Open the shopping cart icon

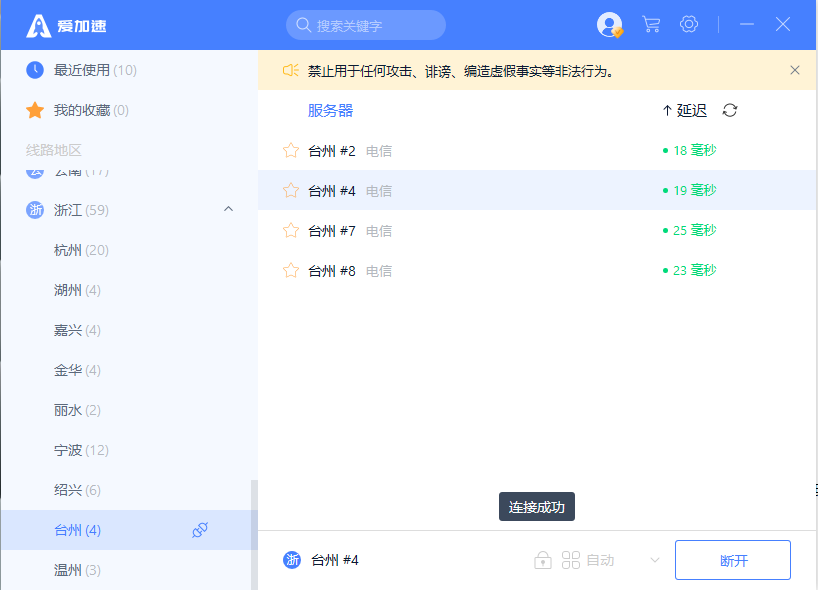(x=651, y=25)
